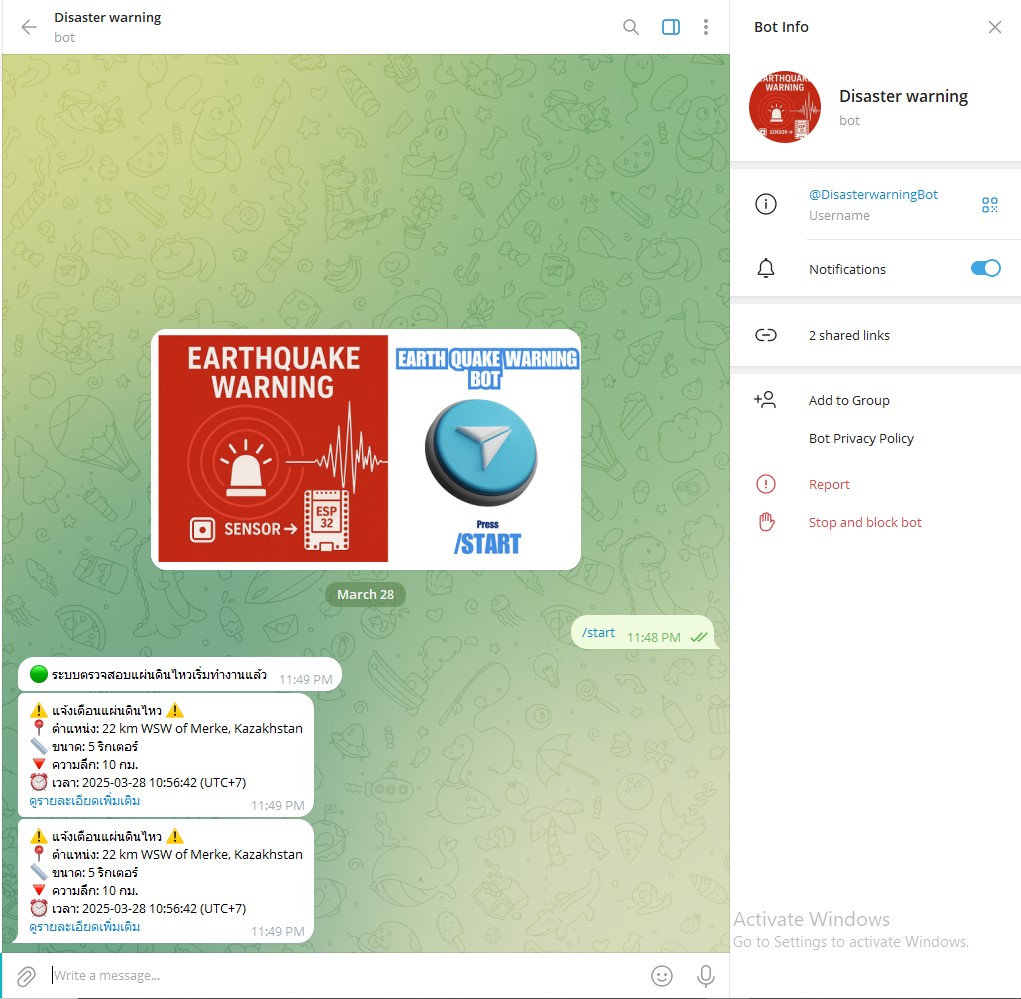Open the emoji picker smiley icon
The height and width of the screenshot is (999, 1021).
pos(662,975)
